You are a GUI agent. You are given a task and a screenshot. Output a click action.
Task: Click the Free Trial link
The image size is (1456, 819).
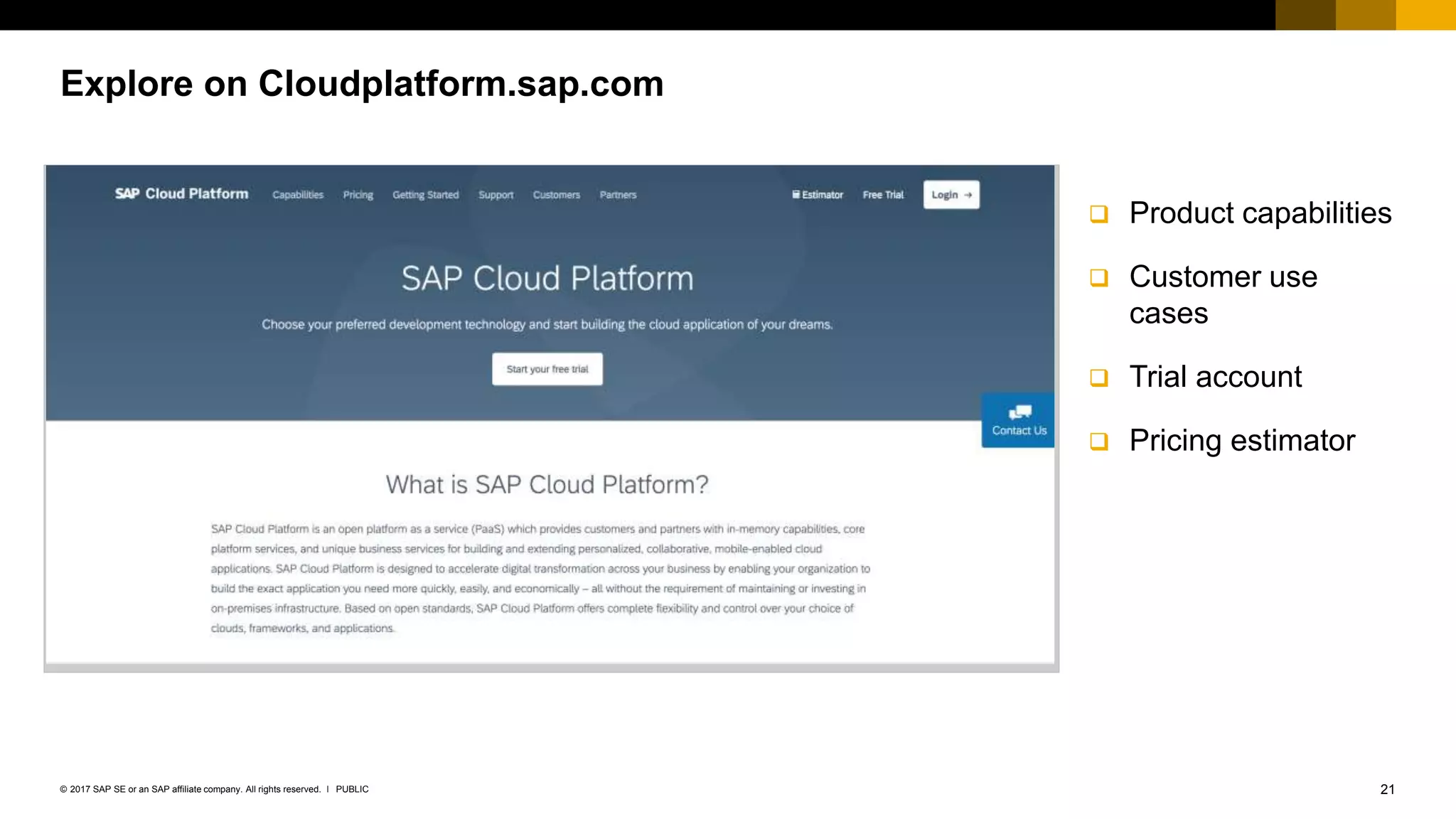coord(883,195)
